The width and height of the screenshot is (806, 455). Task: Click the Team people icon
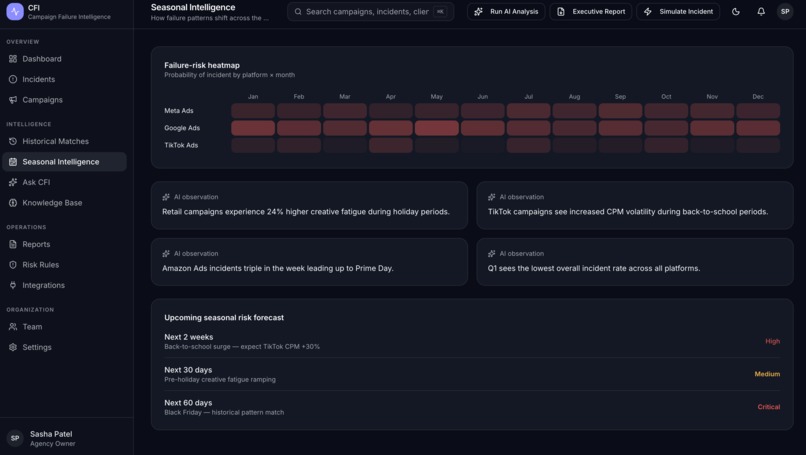click(13, 326)
